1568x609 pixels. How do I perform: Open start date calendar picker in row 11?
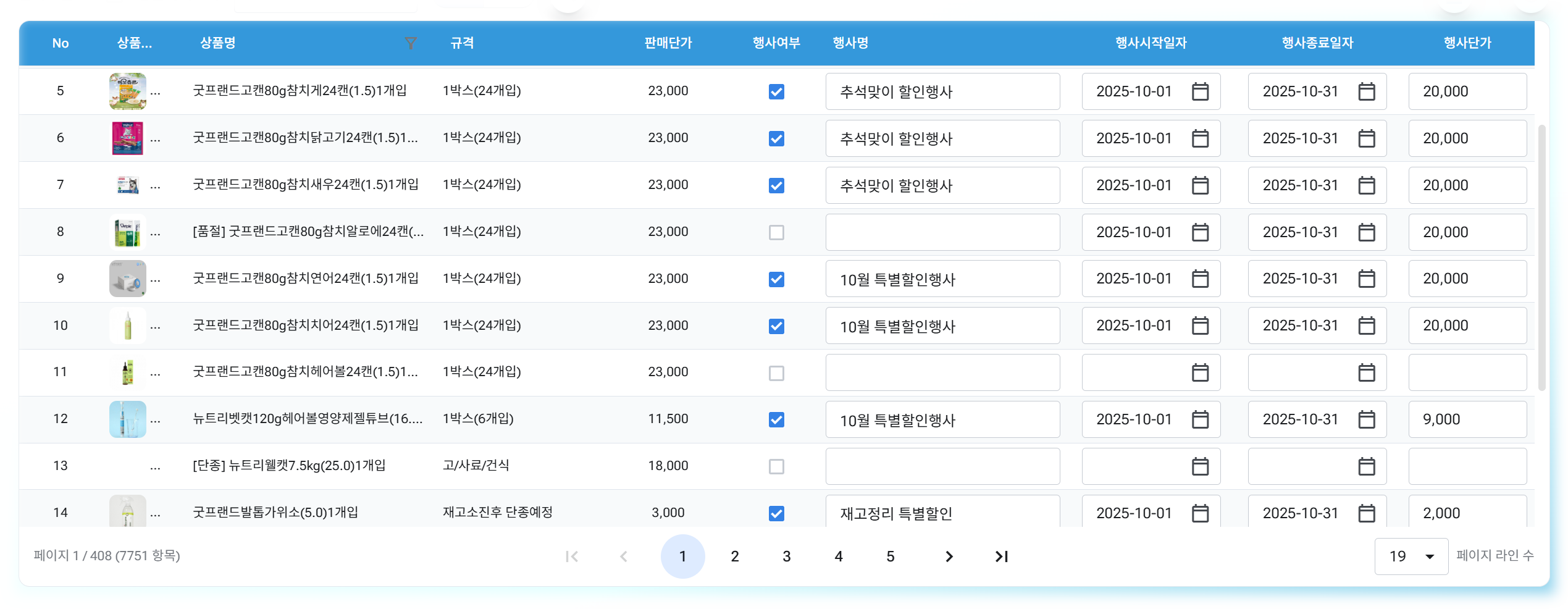tap(1199, 372)
